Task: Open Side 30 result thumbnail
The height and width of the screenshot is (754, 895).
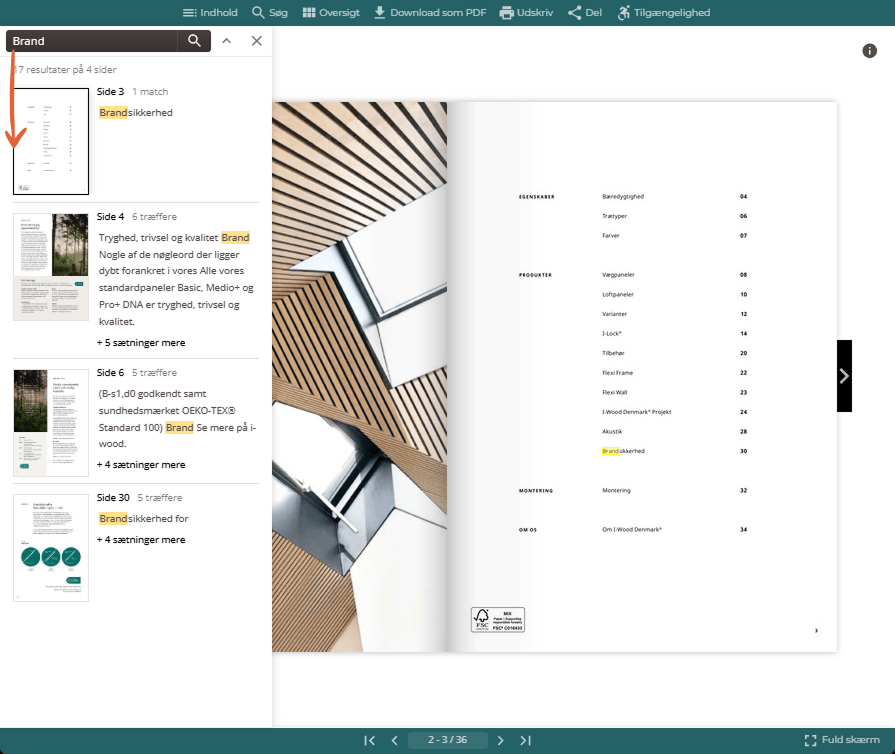Action: point(51,547)
